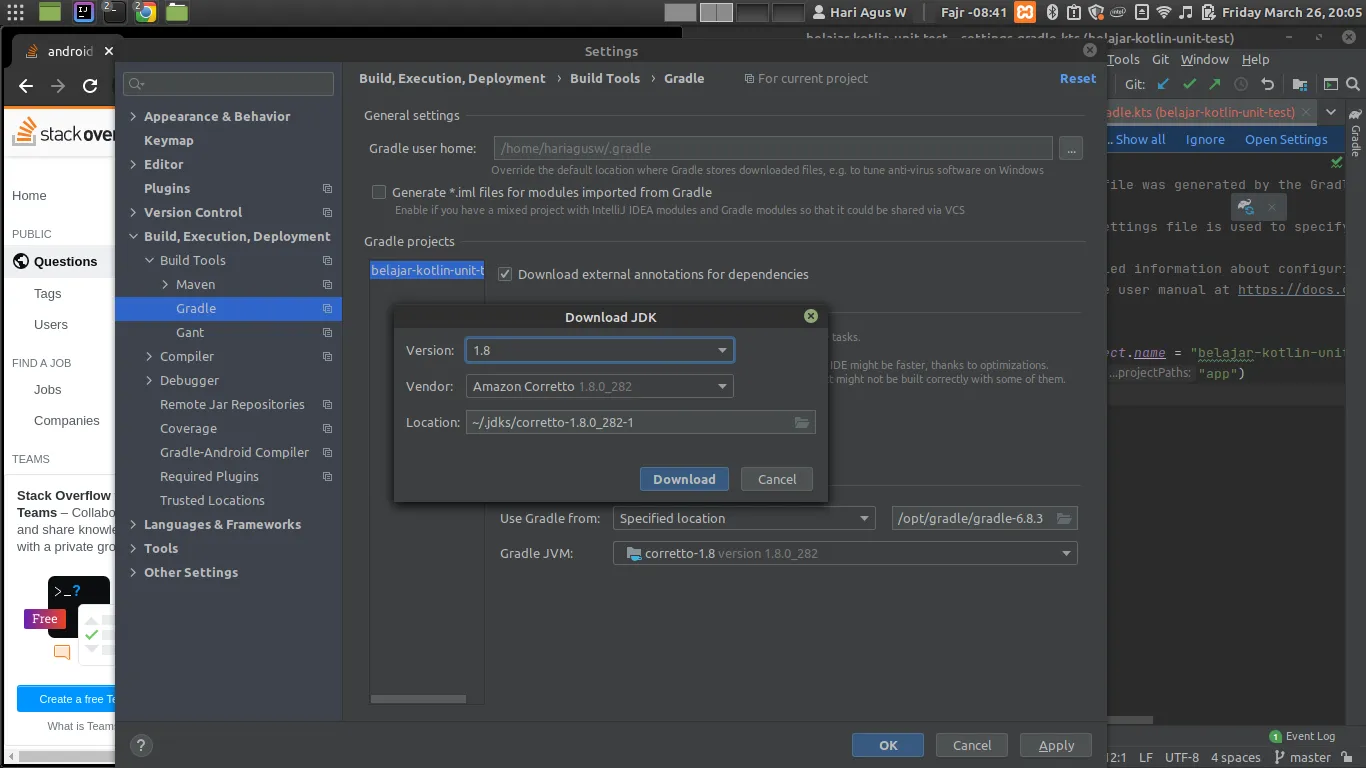1366x768 pixels.
Task: Click the Ignore link in editor banner
Action: [1205, 140]
